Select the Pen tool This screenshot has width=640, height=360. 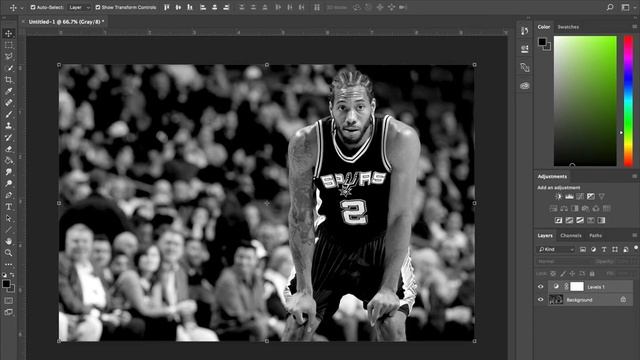9,195
